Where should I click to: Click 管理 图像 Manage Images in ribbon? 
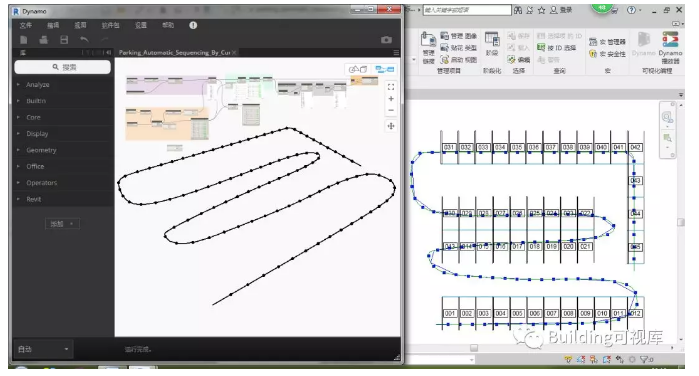(x=459, y=36)
